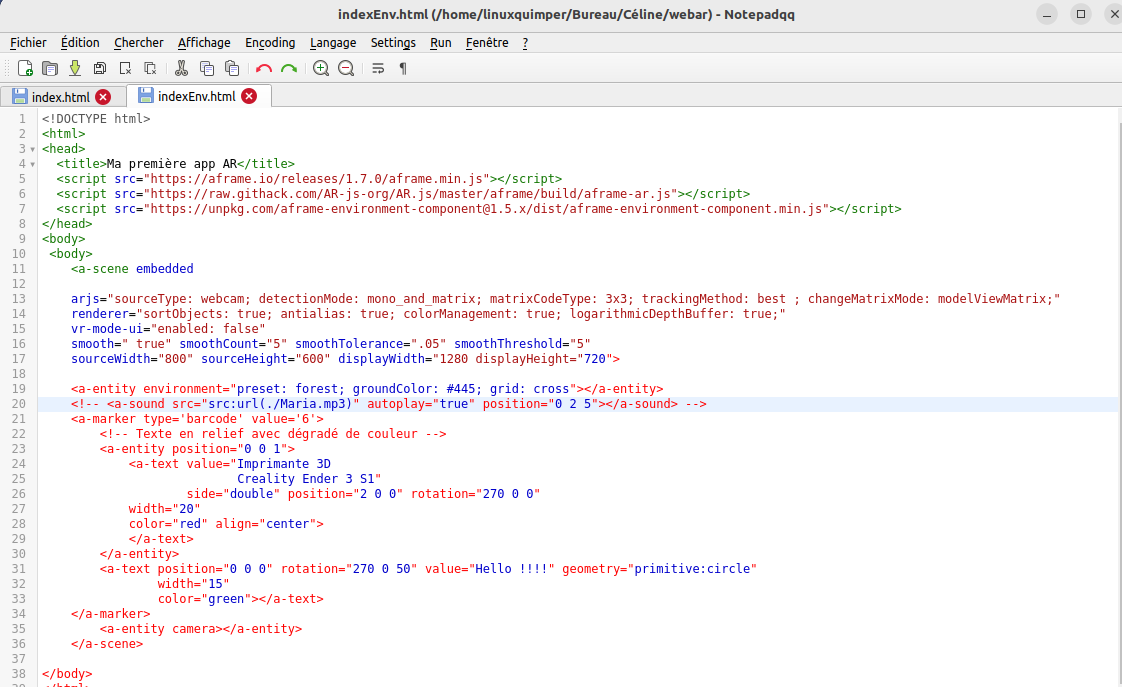1122x687 pixels.
Task: Copy selection using the toolbar Copy icon
Action: click(x=207, y=69)
